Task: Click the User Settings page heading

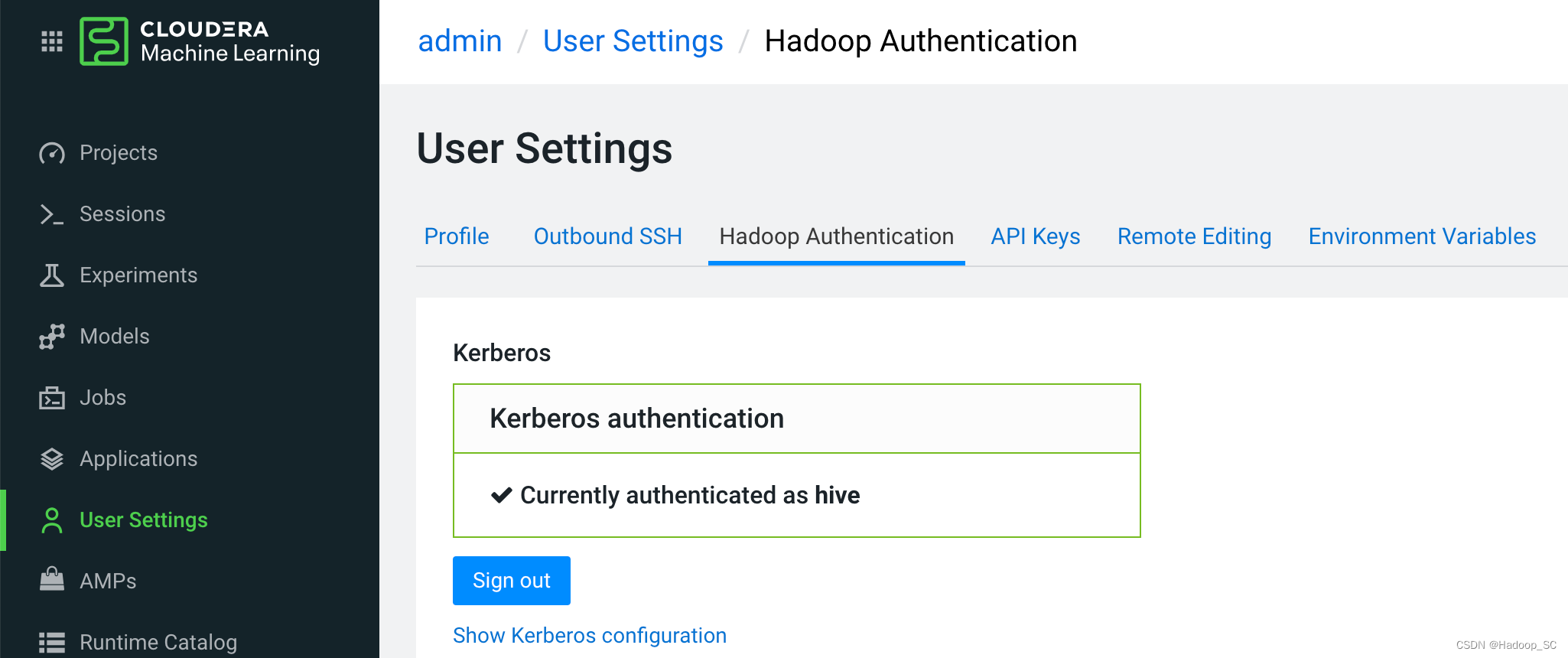Action: click(x=545, y=148)
